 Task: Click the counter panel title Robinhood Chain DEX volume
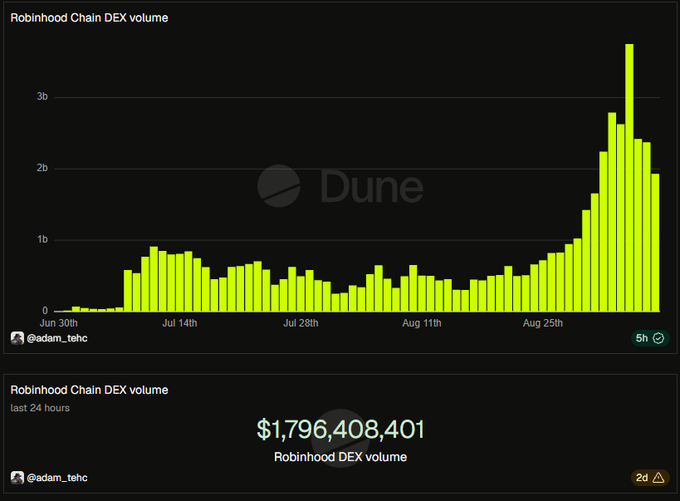tap(89, 390)
